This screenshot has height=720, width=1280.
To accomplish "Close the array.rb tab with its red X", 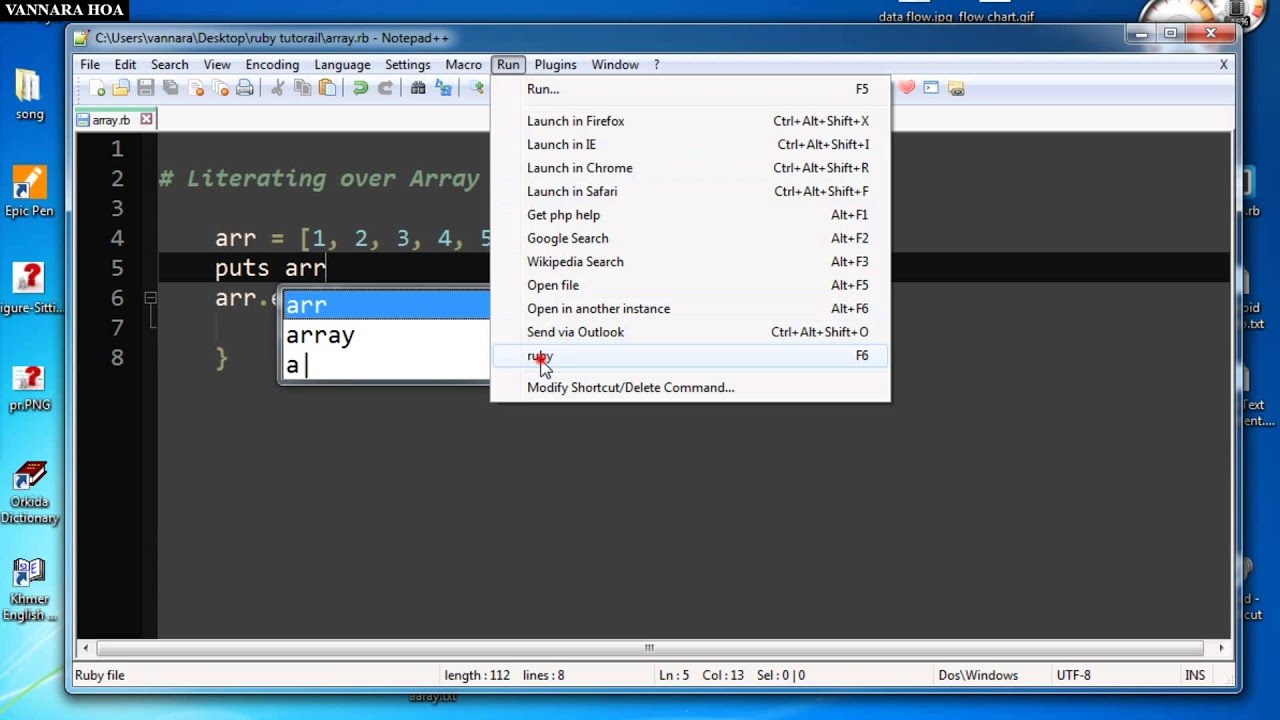I will 146,119.
